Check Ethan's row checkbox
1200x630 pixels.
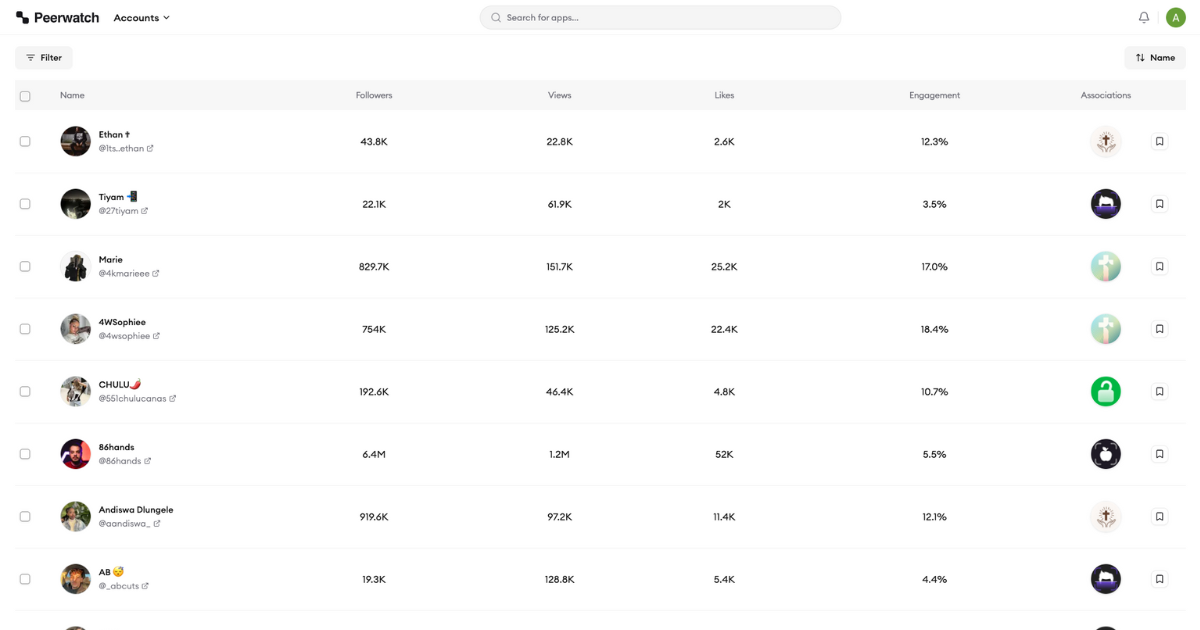[25, 141]
